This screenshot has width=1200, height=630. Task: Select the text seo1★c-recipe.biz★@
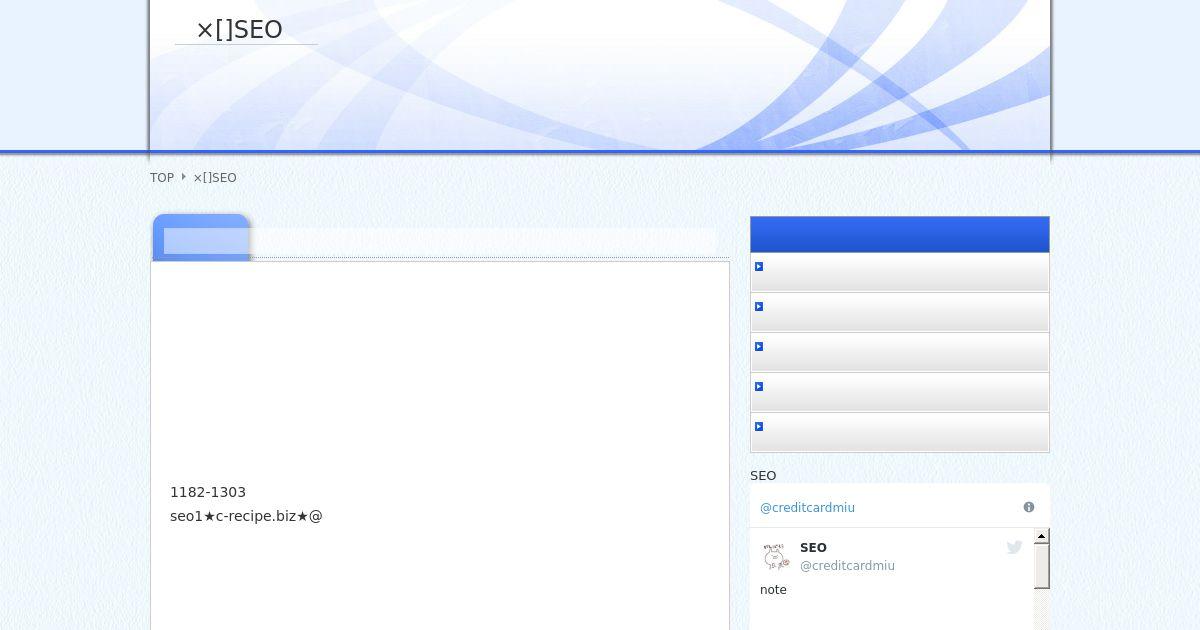[x=246, y=516]
